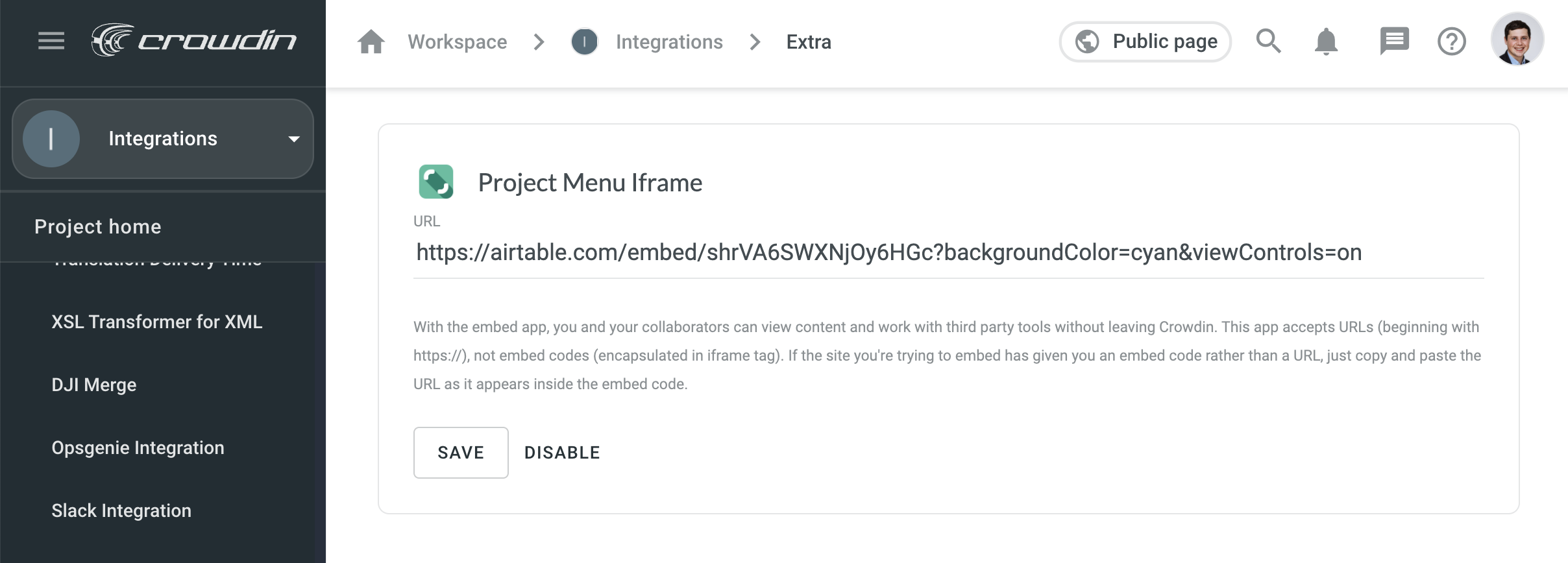Screen dimensions: 1568x563
Task: Click the Integrations project avatar in breadcrumb
Action: 584,42
